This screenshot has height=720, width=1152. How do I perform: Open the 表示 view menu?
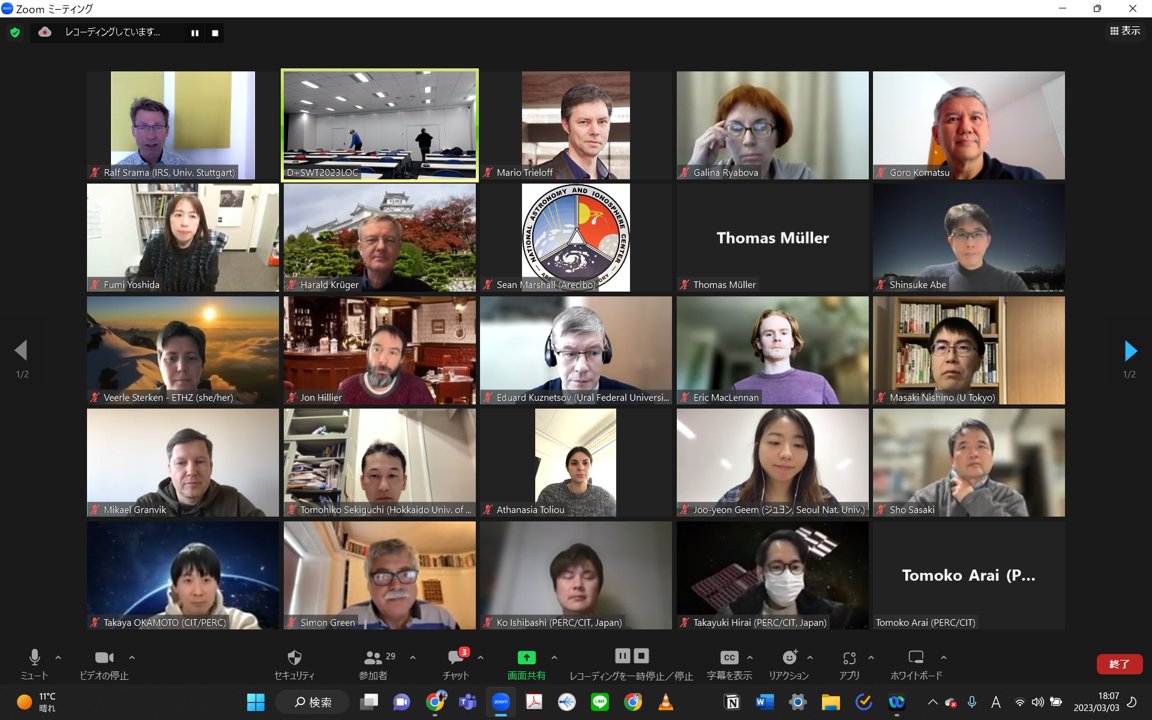click(x=1125, y=31)
